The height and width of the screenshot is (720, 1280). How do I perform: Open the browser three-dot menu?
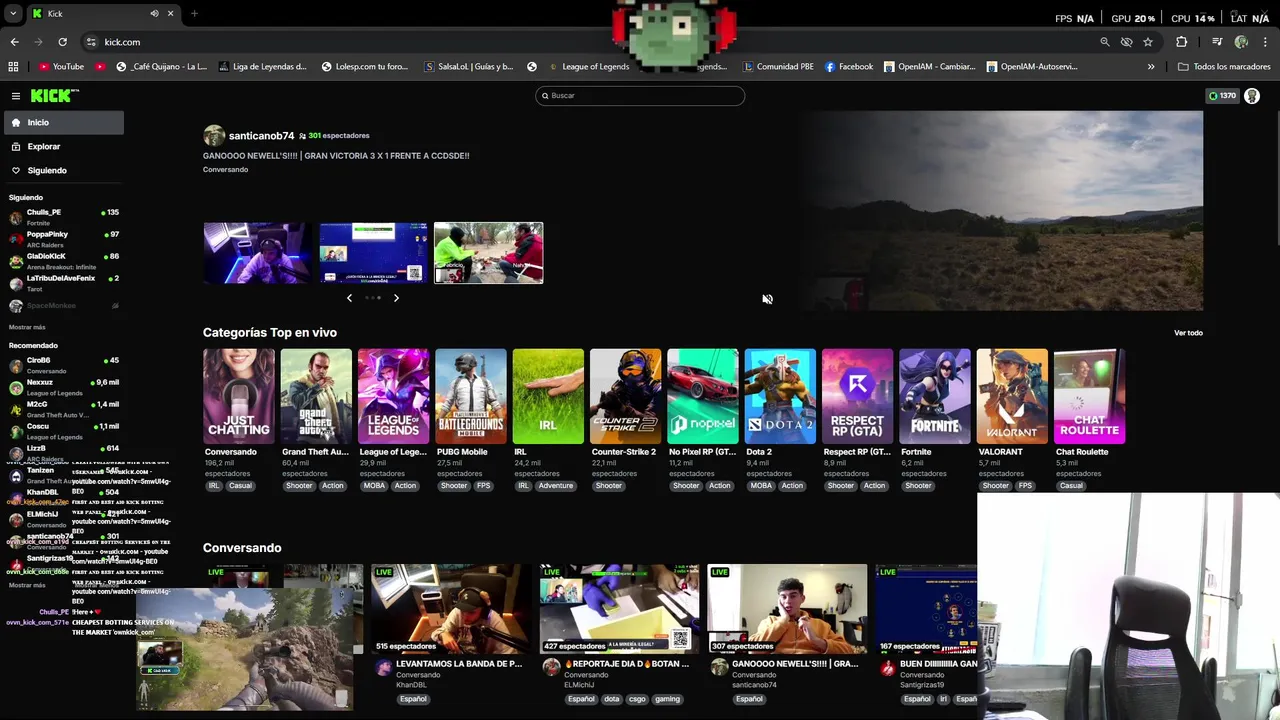tap(1265, 42)
